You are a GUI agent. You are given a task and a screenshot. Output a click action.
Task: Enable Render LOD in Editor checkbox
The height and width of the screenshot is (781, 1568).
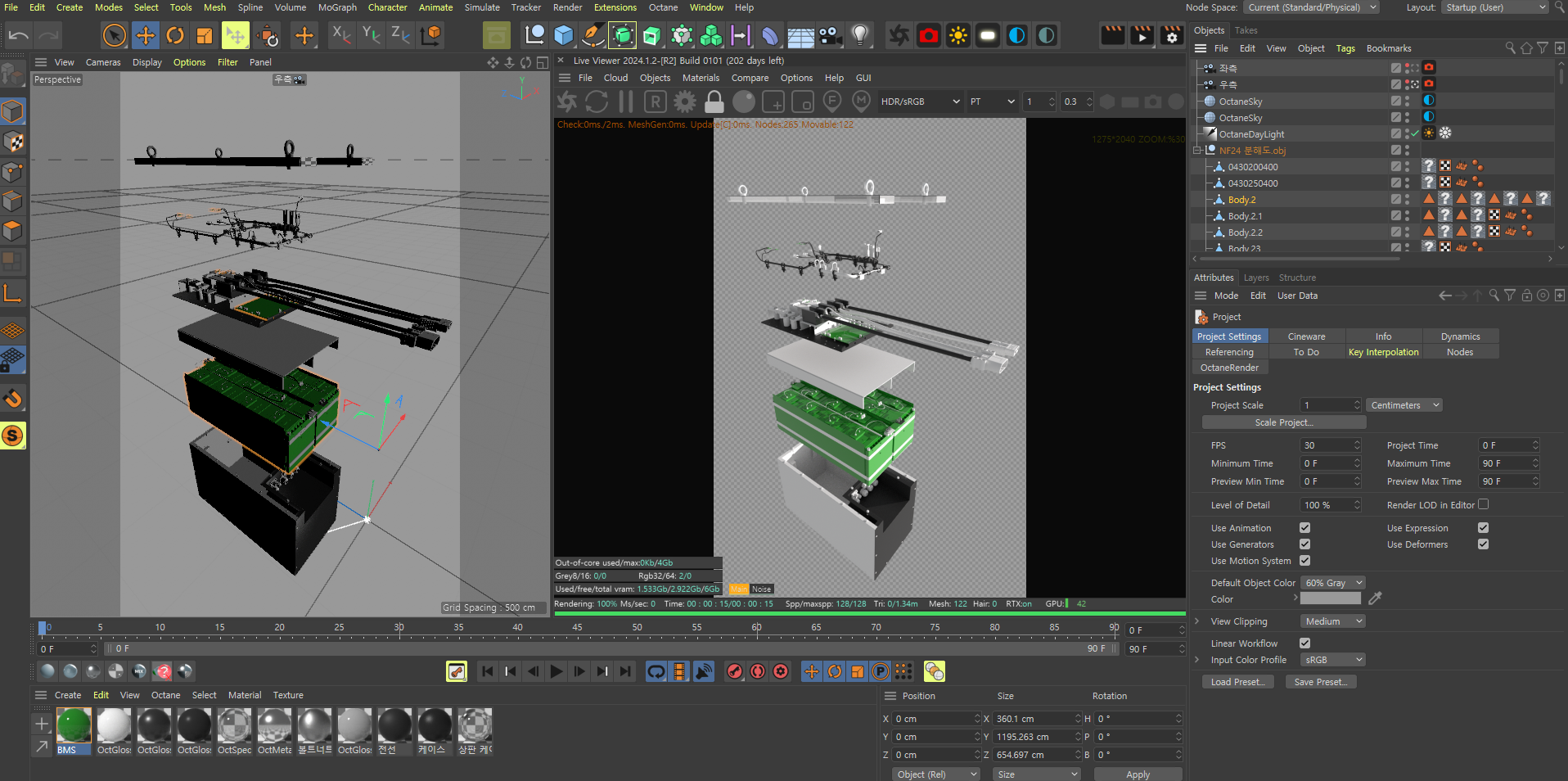[1483, 505]
